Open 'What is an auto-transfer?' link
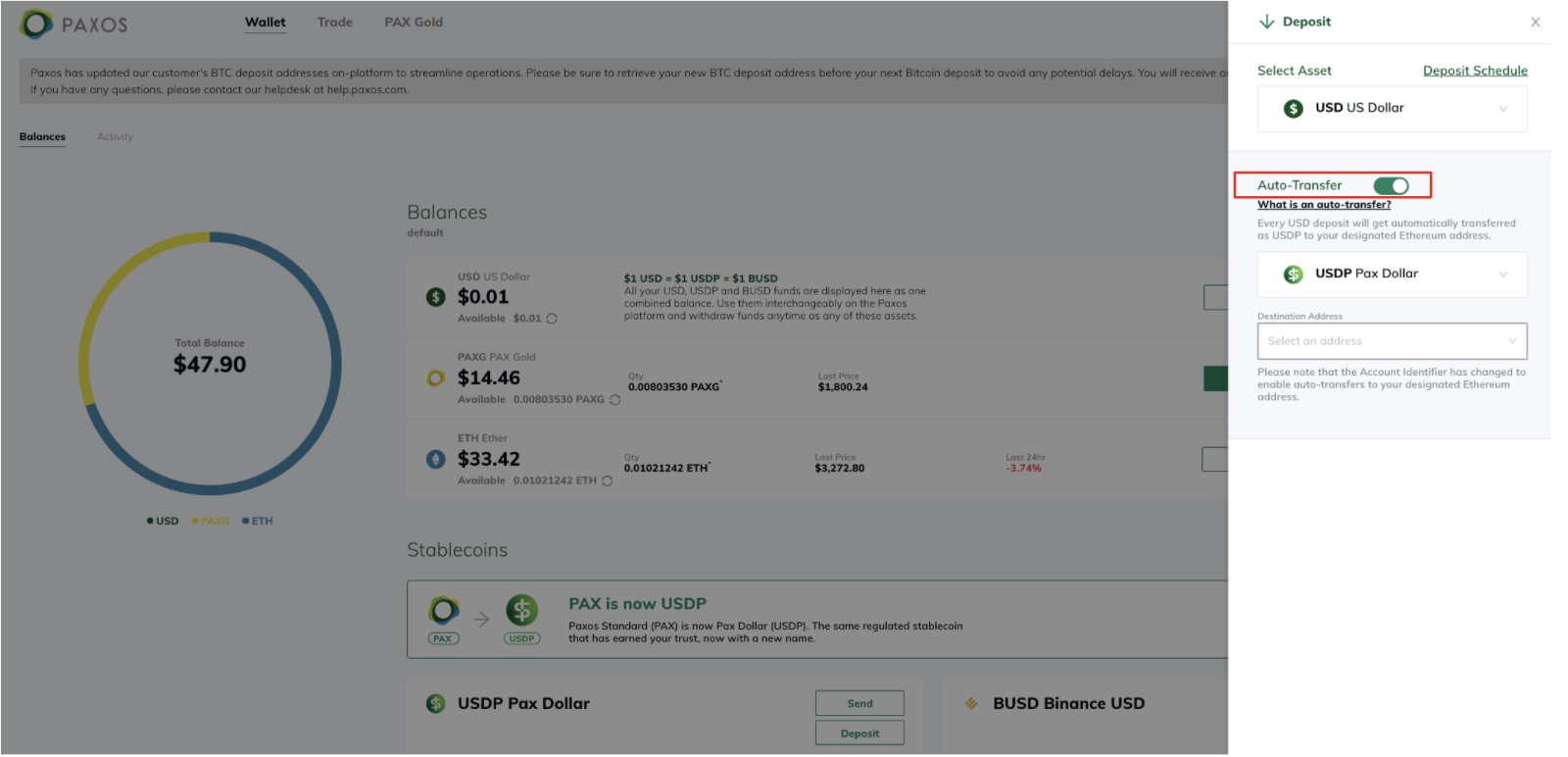 pyautogui.click(x=1324, y=205)
